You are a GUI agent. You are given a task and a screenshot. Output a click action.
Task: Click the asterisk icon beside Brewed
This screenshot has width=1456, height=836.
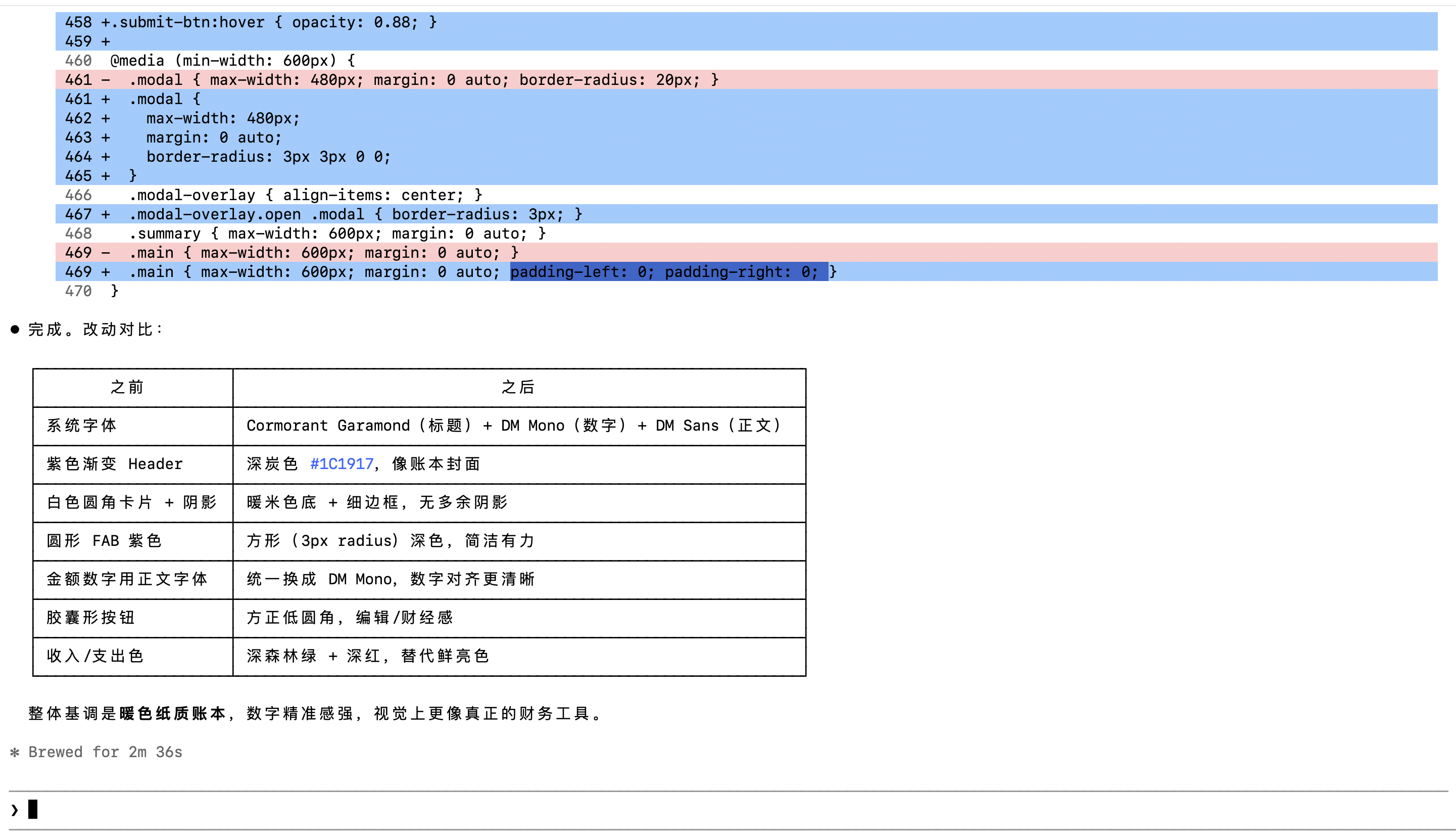pyautogui.click(x=15, y=752)
